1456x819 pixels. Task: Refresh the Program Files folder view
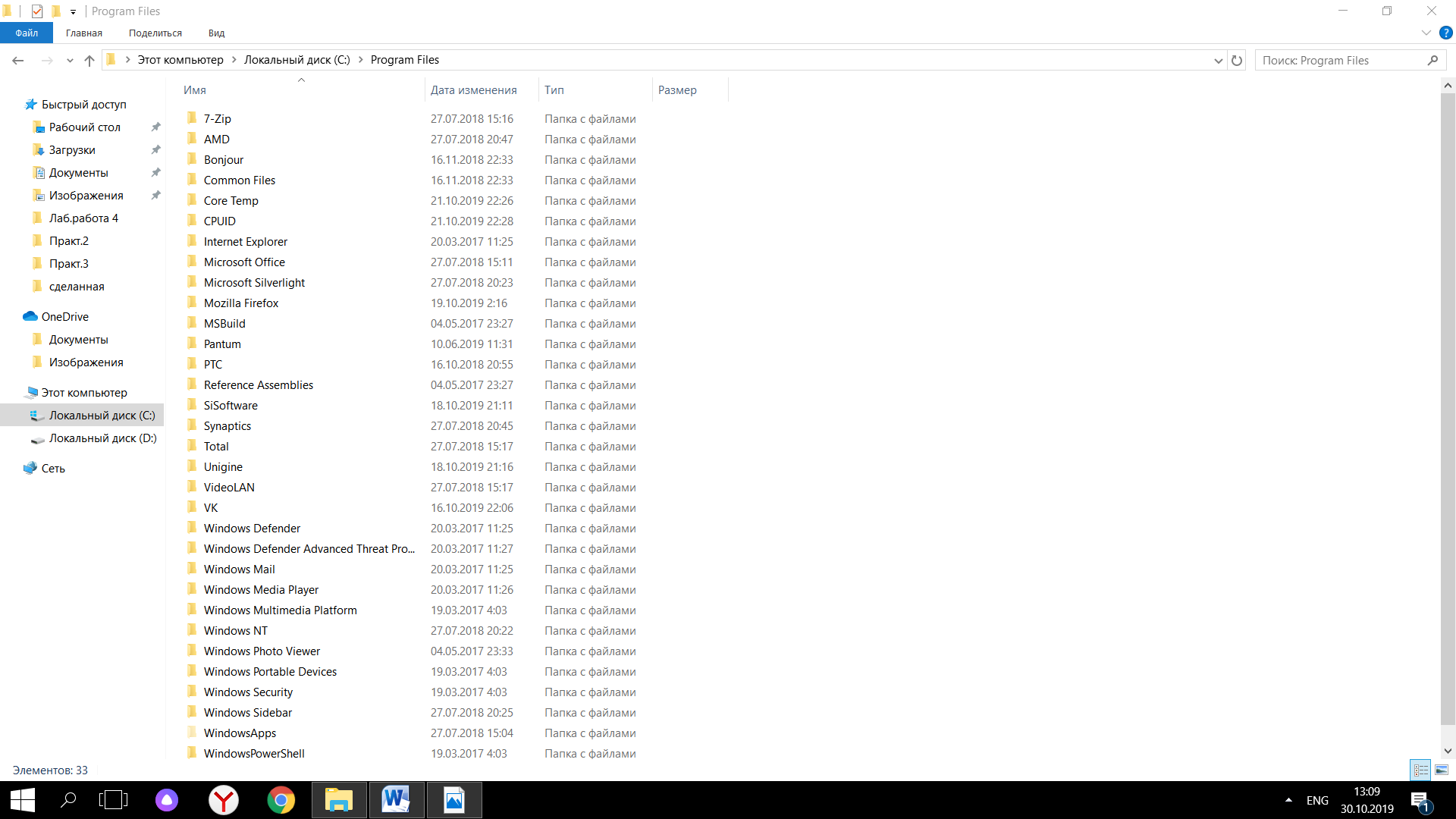(x=1237, y=61)
